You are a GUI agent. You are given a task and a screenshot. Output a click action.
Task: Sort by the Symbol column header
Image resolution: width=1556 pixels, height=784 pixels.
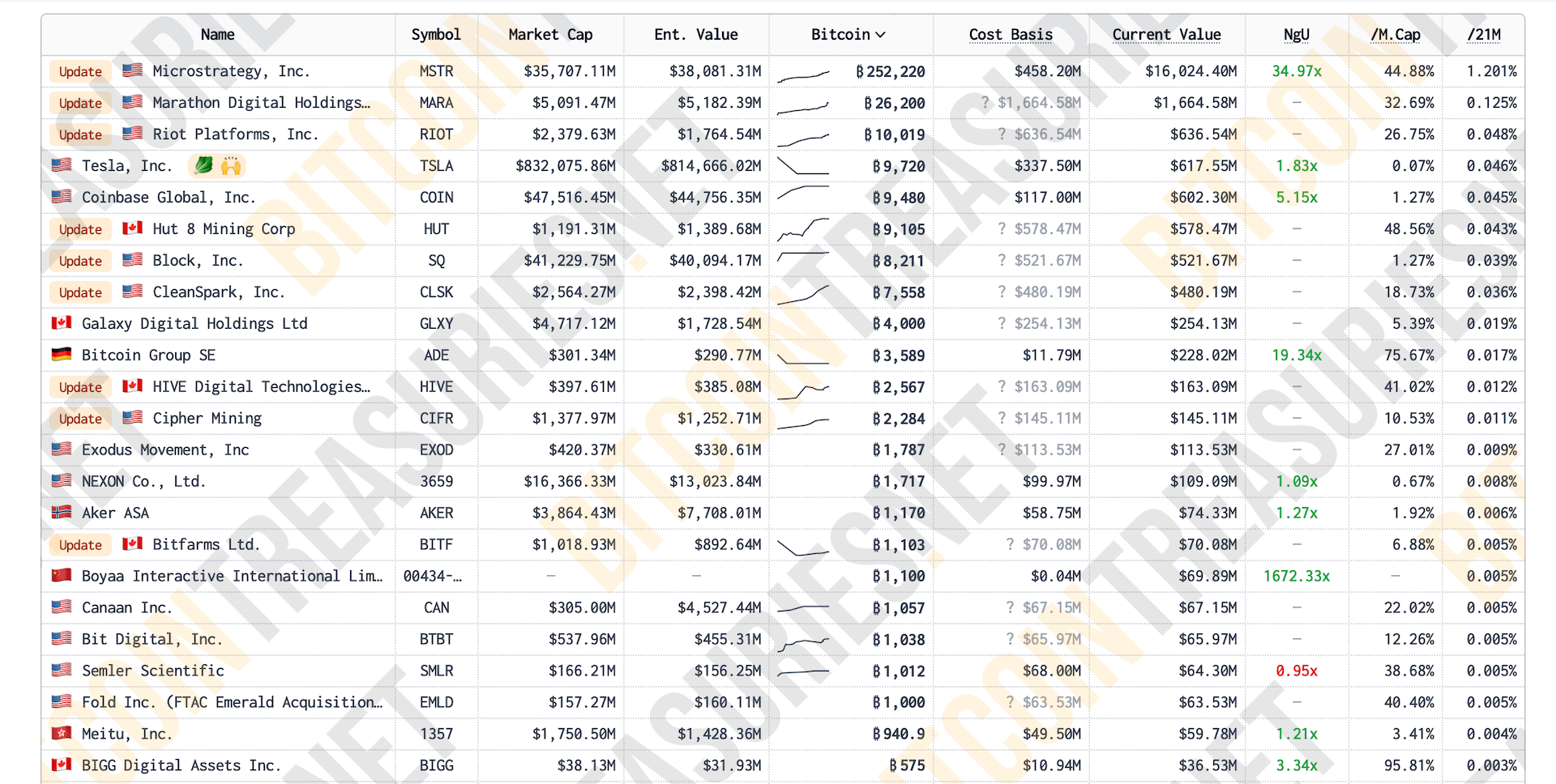[x=436, y=35]
